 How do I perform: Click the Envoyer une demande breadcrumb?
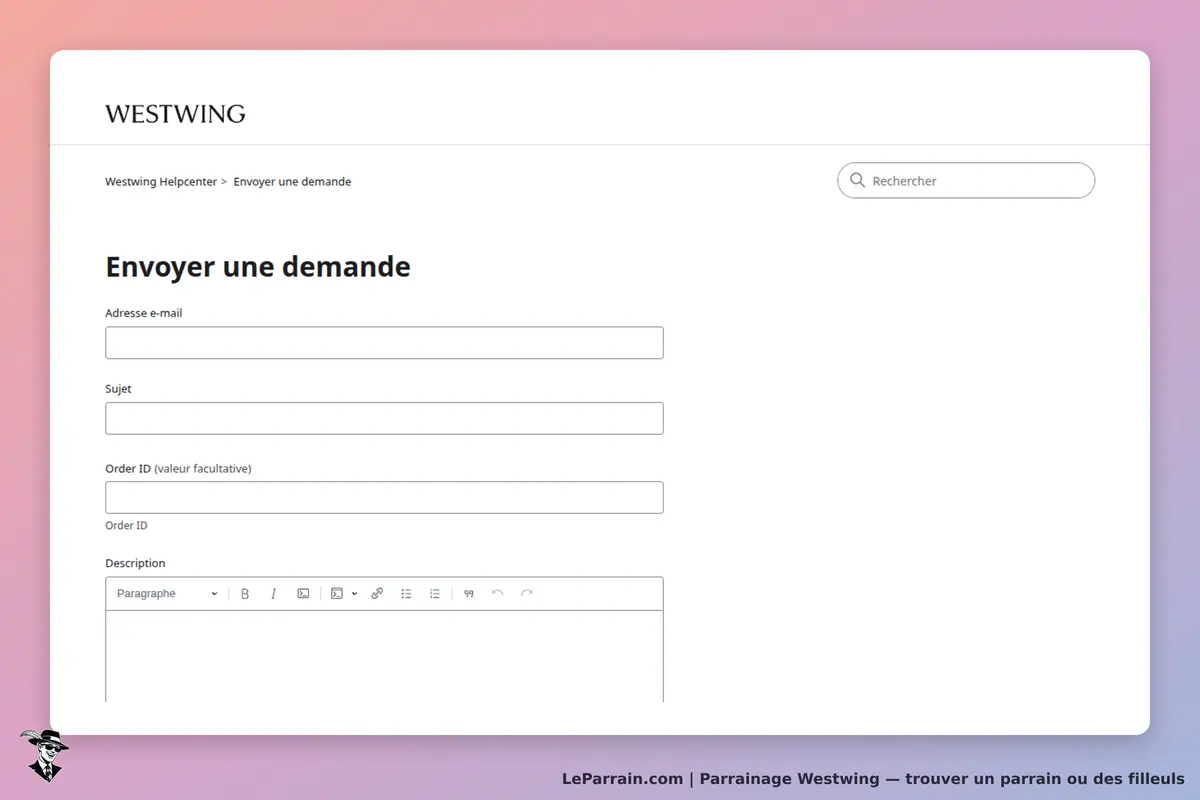[292, 182]
